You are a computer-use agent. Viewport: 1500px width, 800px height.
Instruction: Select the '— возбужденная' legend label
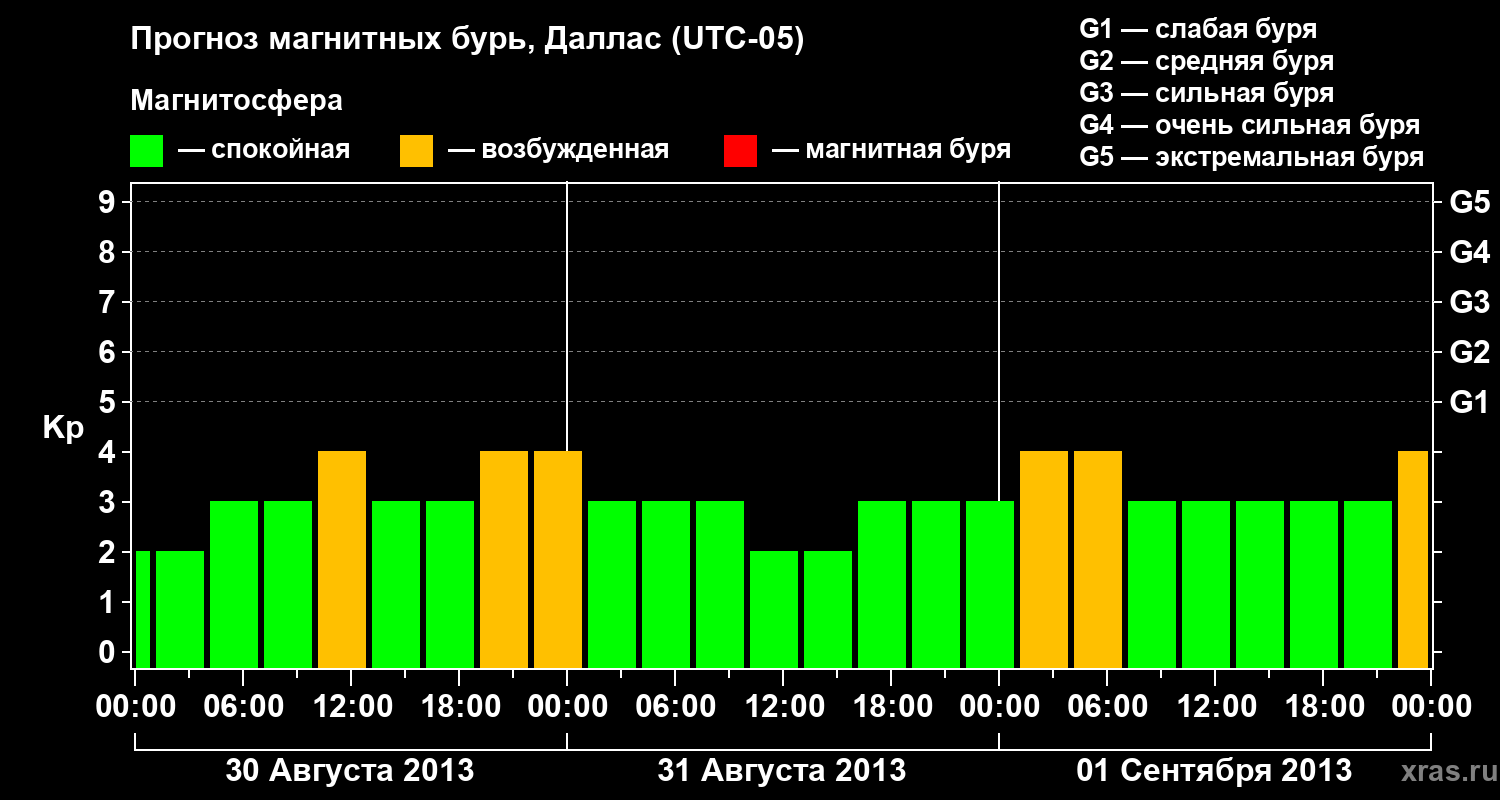pos(559,151)
